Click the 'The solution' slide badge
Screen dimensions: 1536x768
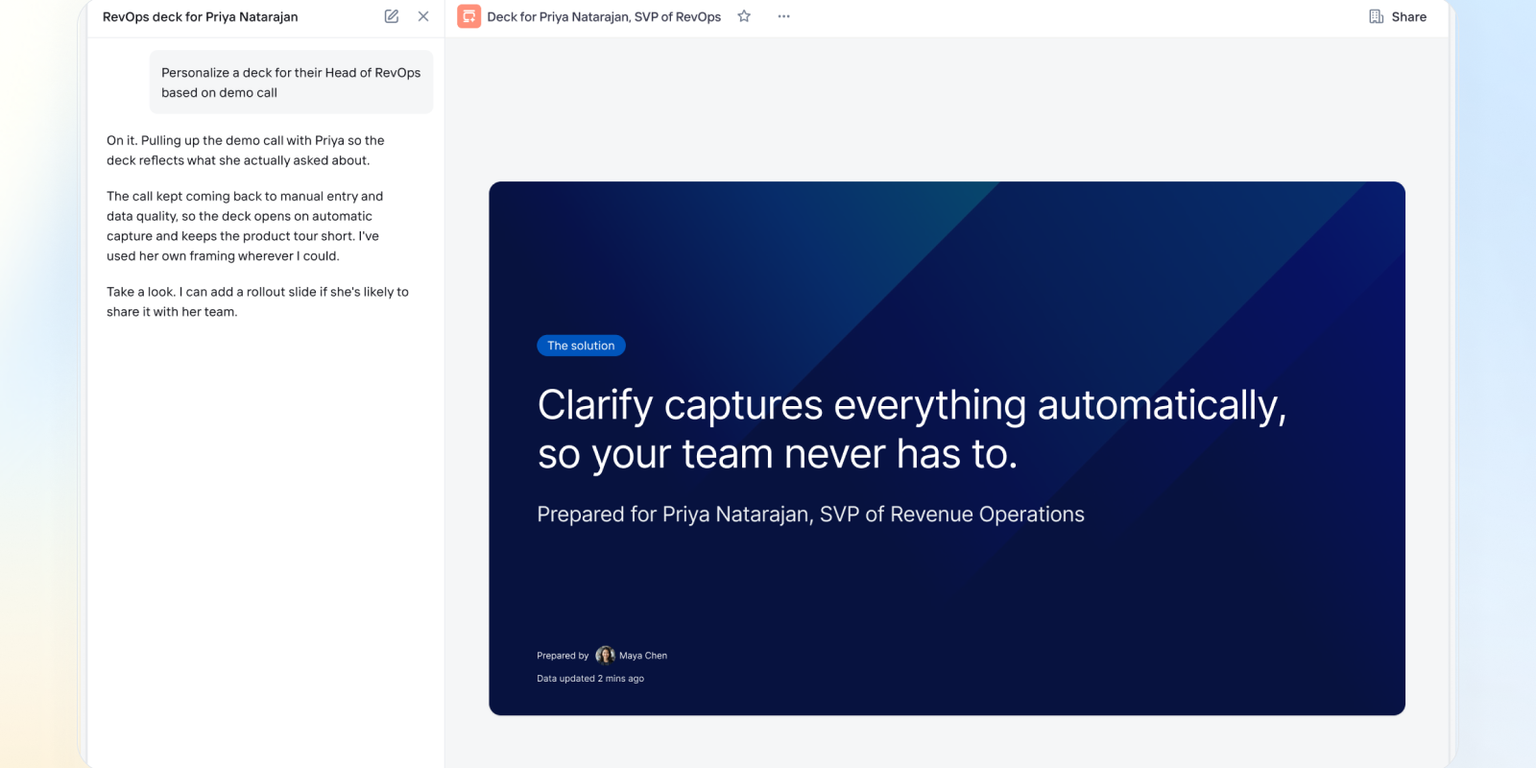pos(581,345)
